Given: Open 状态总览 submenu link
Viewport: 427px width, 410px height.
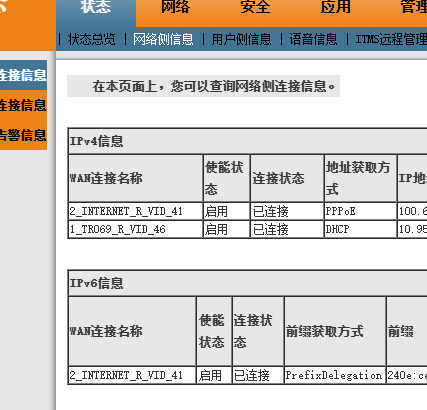Looking at the screenshot, I should click(x=92, y=39).
